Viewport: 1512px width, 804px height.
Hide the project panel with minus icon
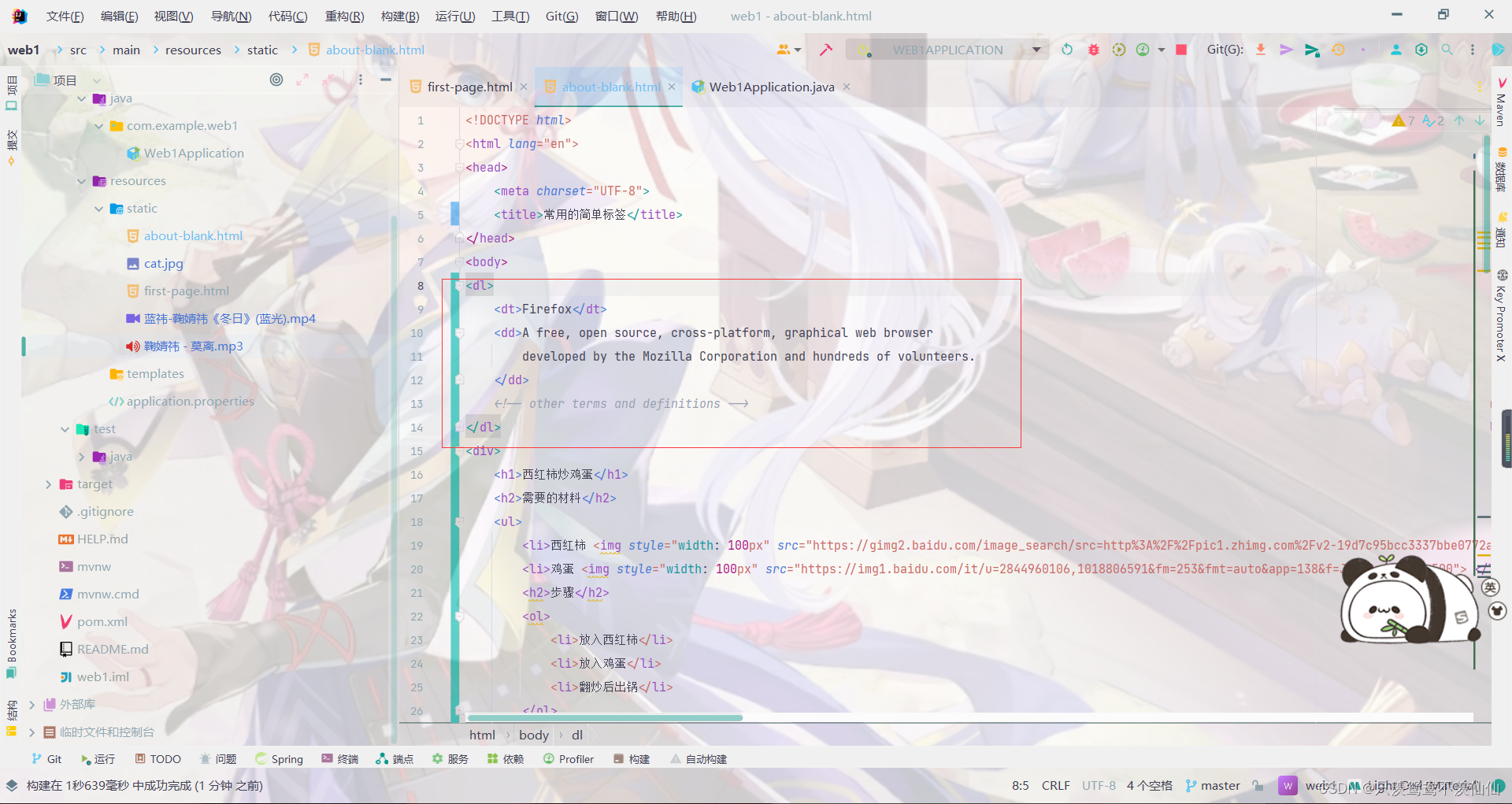click(385, 80)
